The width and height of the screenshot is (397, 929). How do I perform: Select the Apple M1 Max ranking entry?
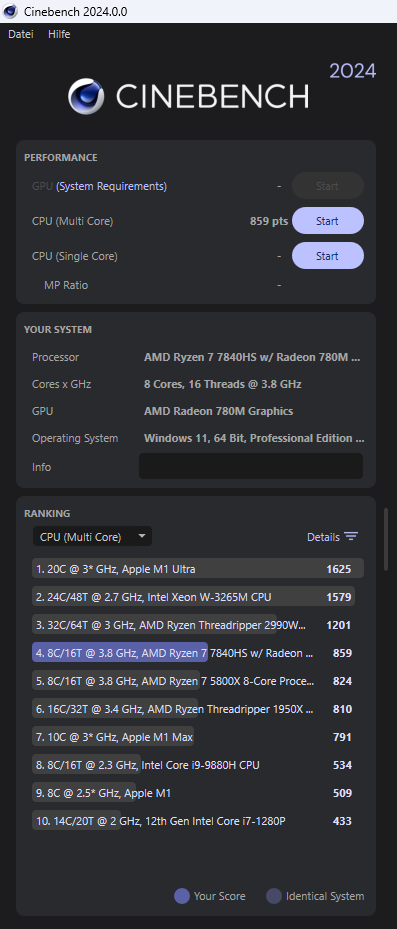tap(198, 737)
